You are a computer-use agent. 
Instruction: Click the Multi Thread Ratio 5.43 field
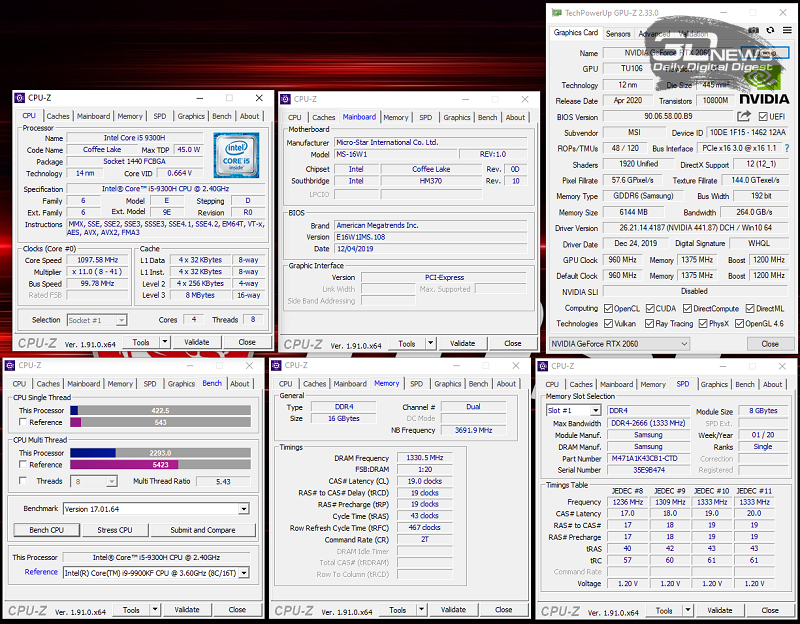tap(223, 481)
